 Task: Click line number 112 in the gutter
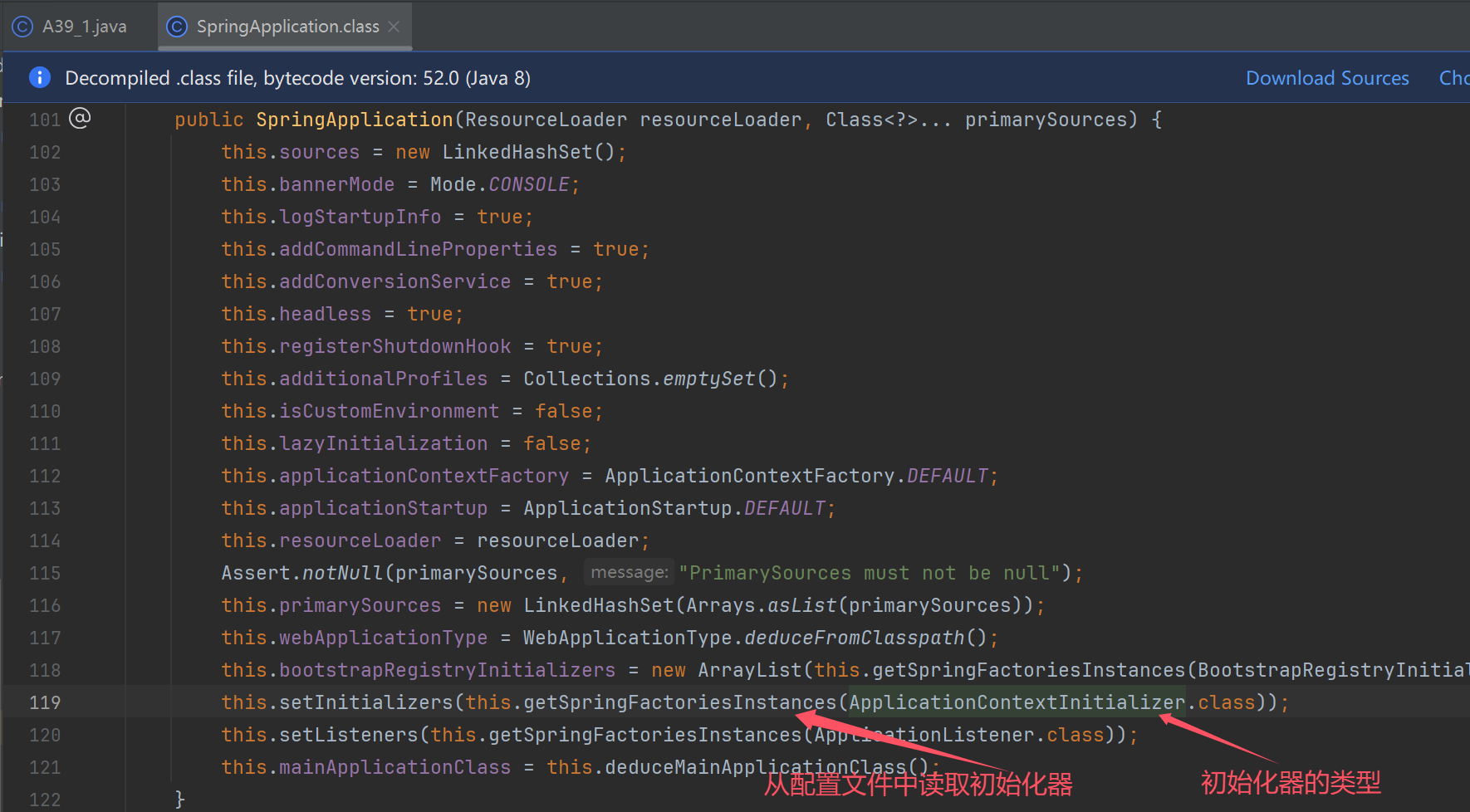tap(45, 476)
